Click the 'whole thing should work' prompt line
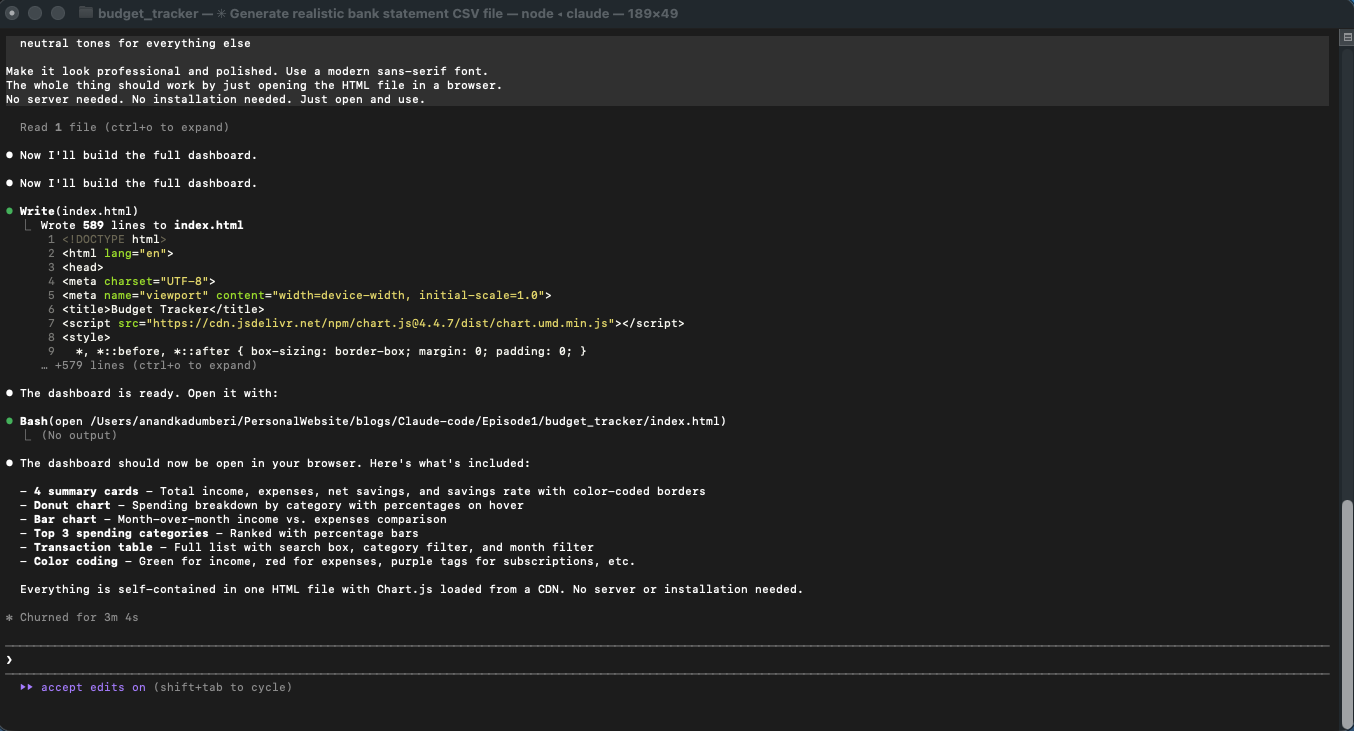This screenshot has height=731, width=1354. [254, 85]
